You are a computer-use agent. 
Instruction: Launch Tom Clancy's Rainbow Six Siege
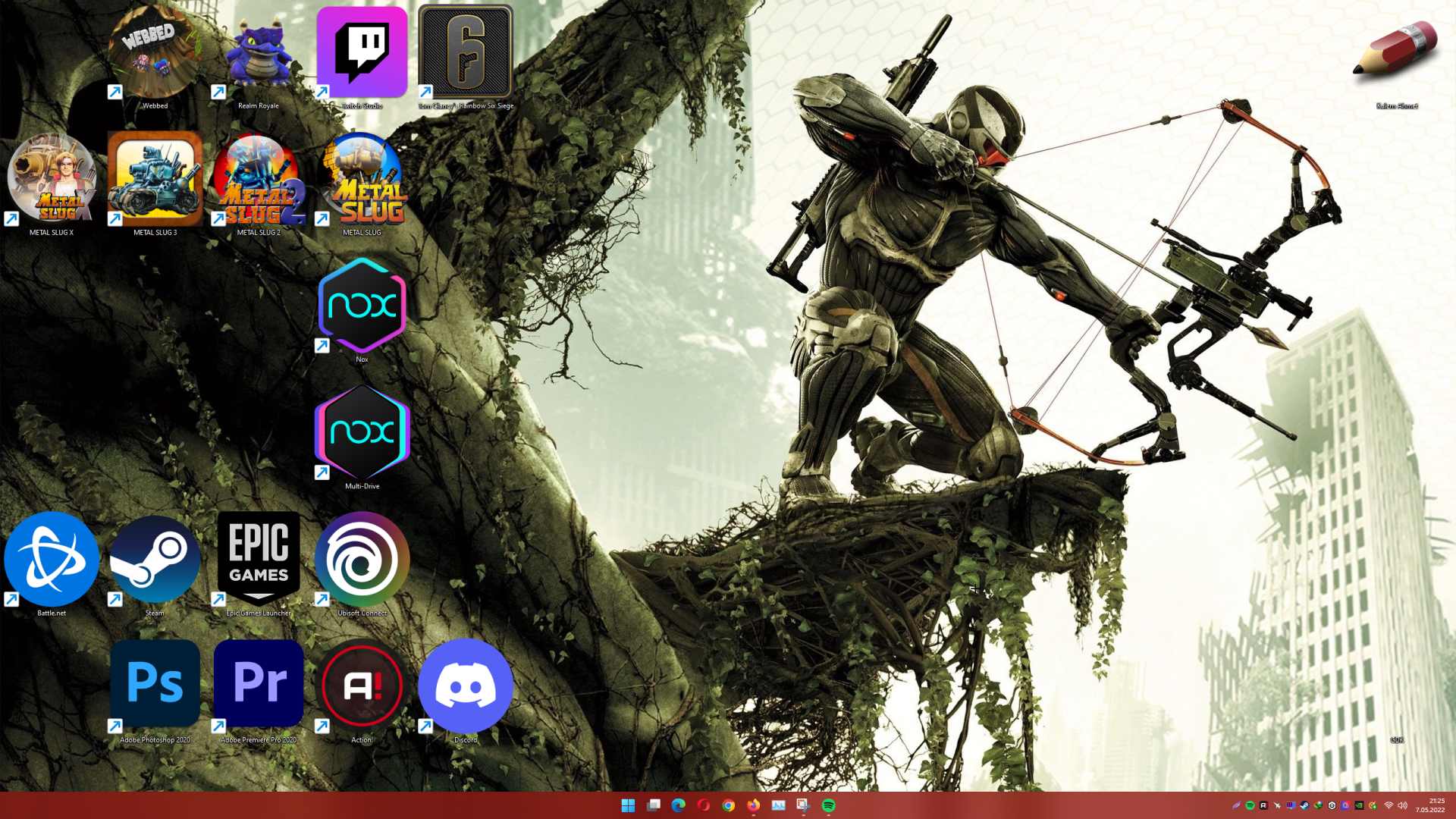pyautogui.click(x=466, y=53)
